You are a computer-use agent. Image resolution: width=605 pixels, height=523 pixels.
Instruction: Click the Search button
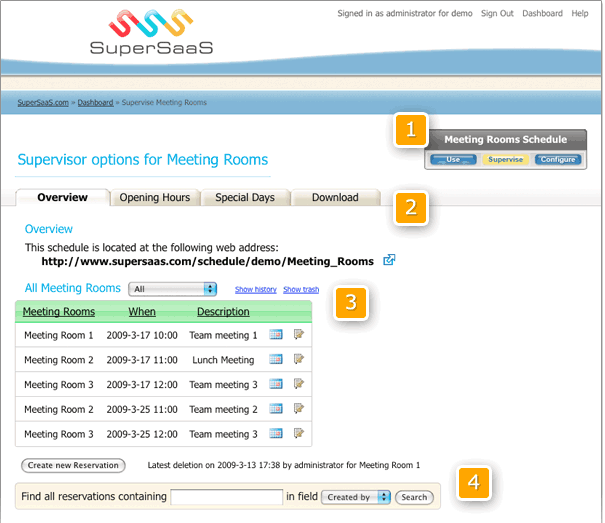click(x=414, y=497)
